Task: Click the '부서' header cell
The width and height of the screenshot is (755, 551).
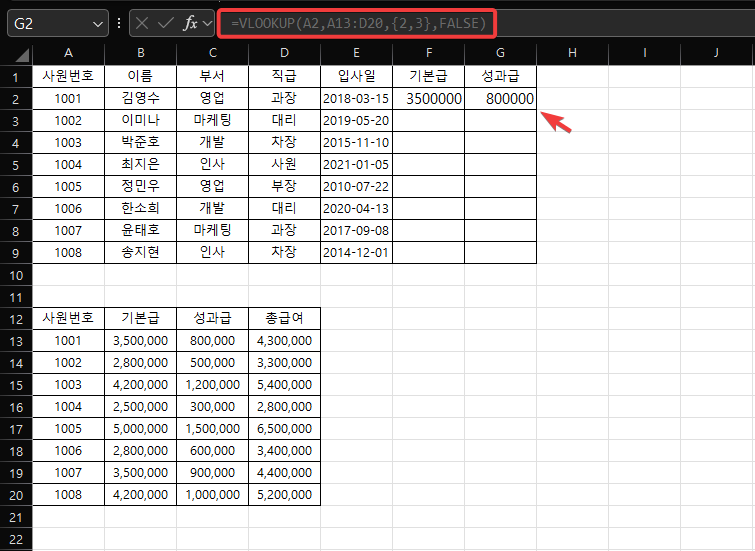Action: click(212, 76)
